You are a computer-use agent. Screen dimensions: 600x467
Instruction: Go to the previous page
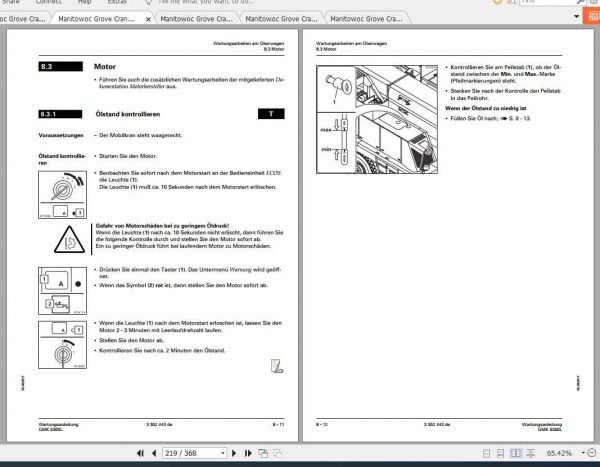point(154,453)
